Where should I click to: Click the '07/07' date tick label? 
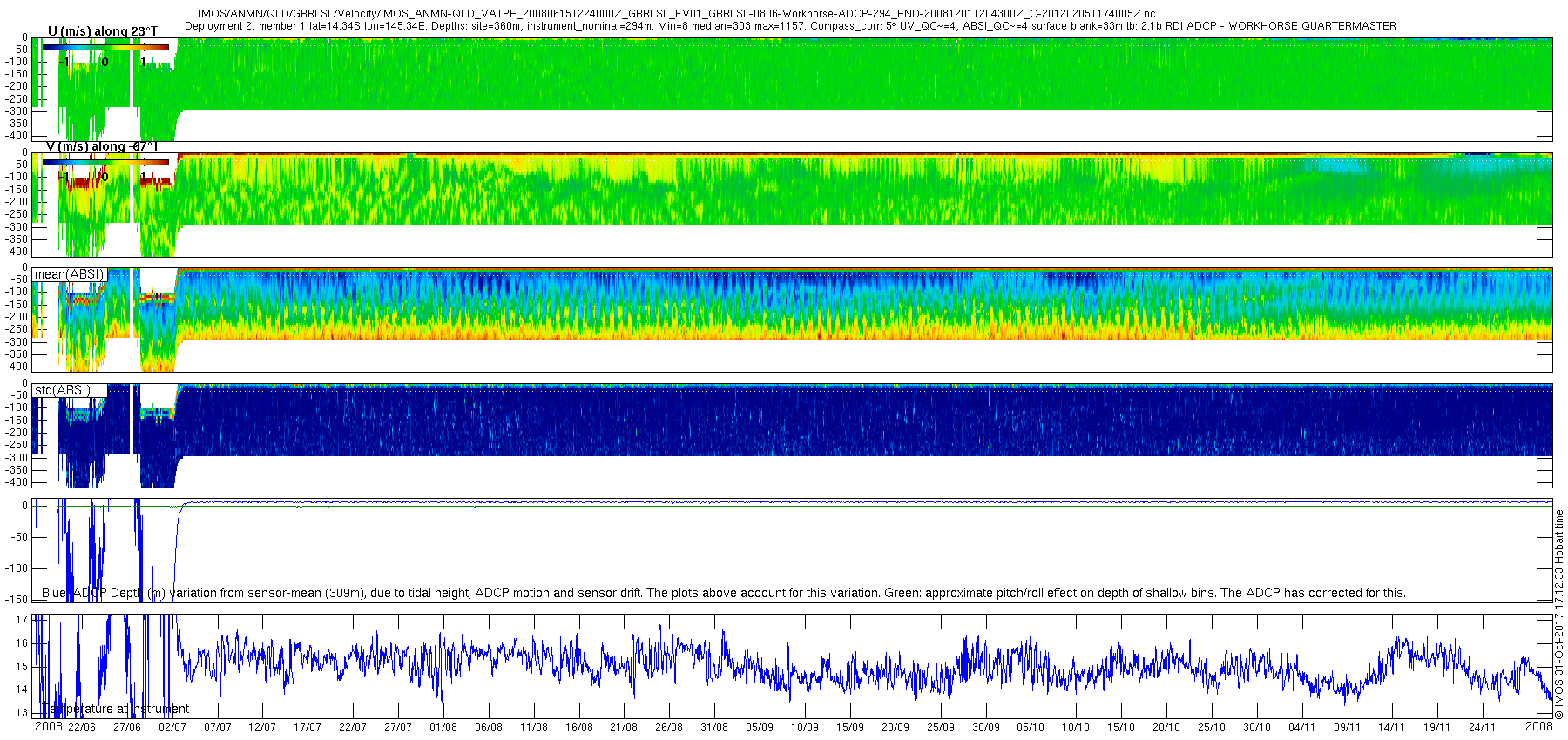click(x=218, y=728)
